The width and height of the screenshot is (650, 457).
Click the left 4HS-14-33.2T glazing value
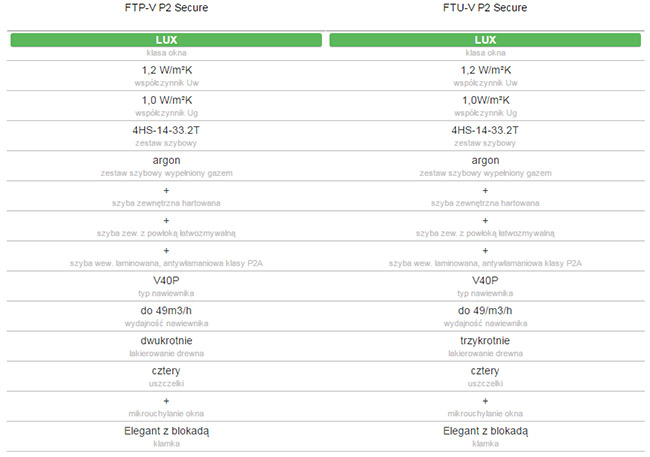[x=166, y=130]
